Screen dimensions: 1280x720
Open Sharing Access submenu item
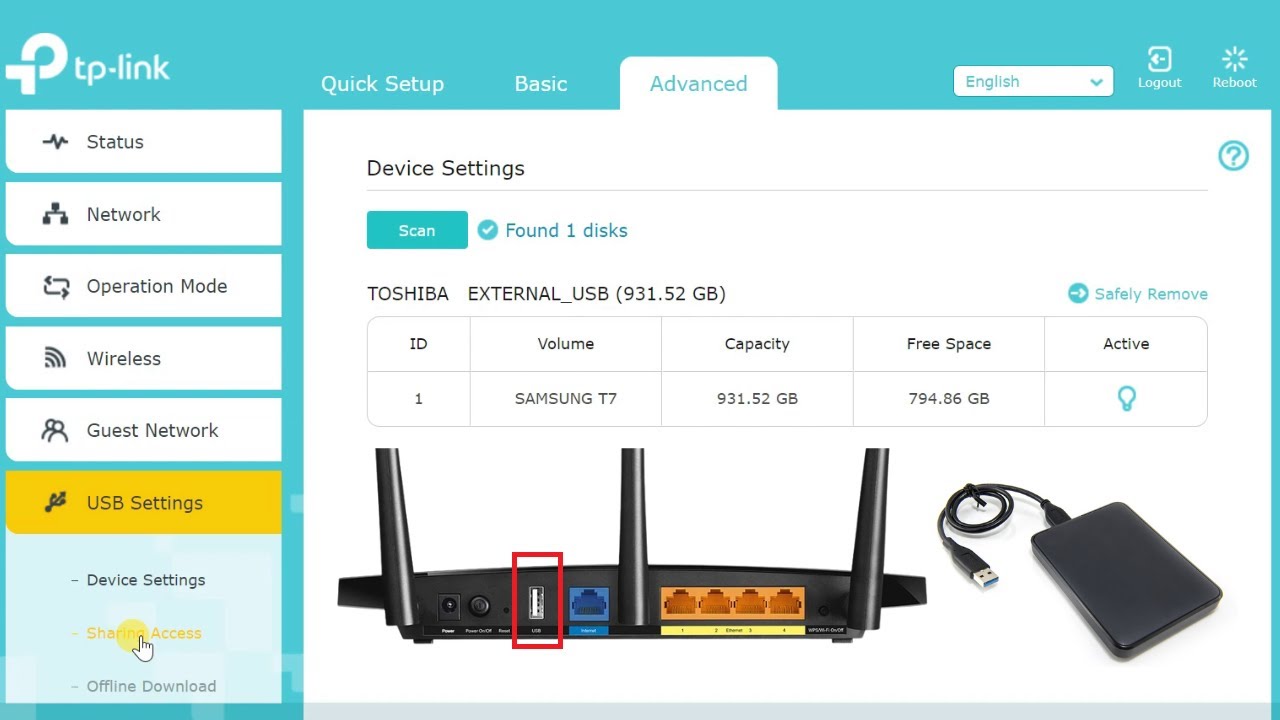coord(144,633)
